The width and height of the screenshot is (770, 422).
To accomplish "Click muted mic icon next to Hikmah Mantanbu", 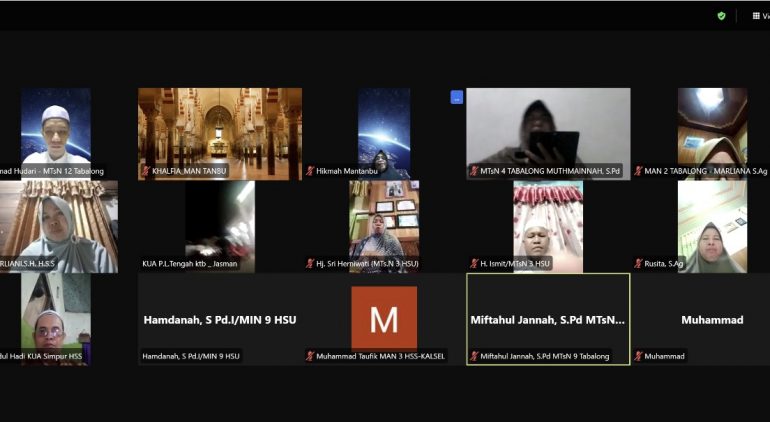I will pyautogui.click(x=310, y=171).
